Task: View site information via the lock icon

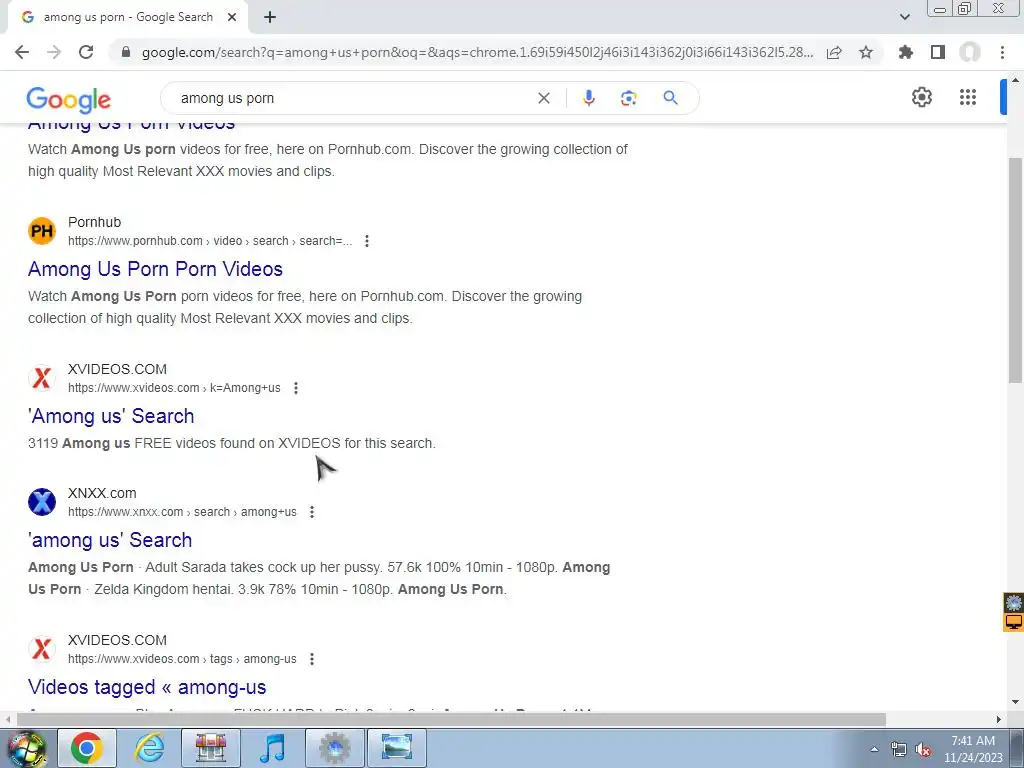Action: pyautogui.click(x=126, y=52)
